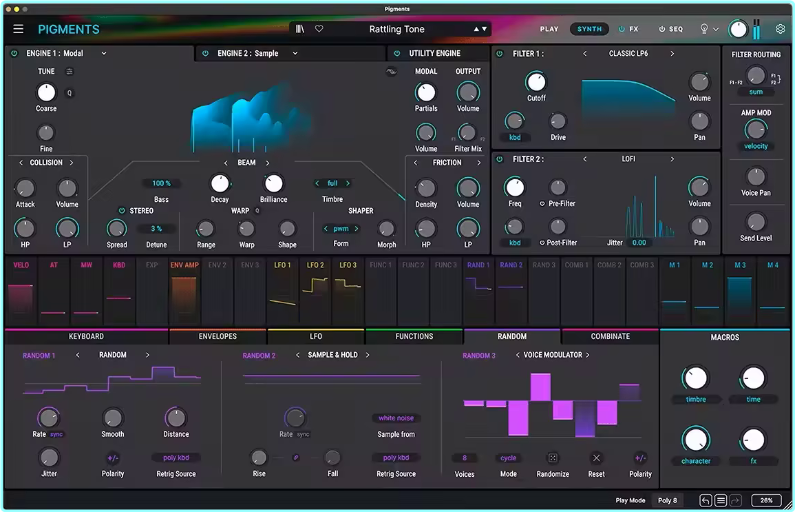795x512 pixels.
Task: Toggle Utility Engine power button
Action: point(397,53)
